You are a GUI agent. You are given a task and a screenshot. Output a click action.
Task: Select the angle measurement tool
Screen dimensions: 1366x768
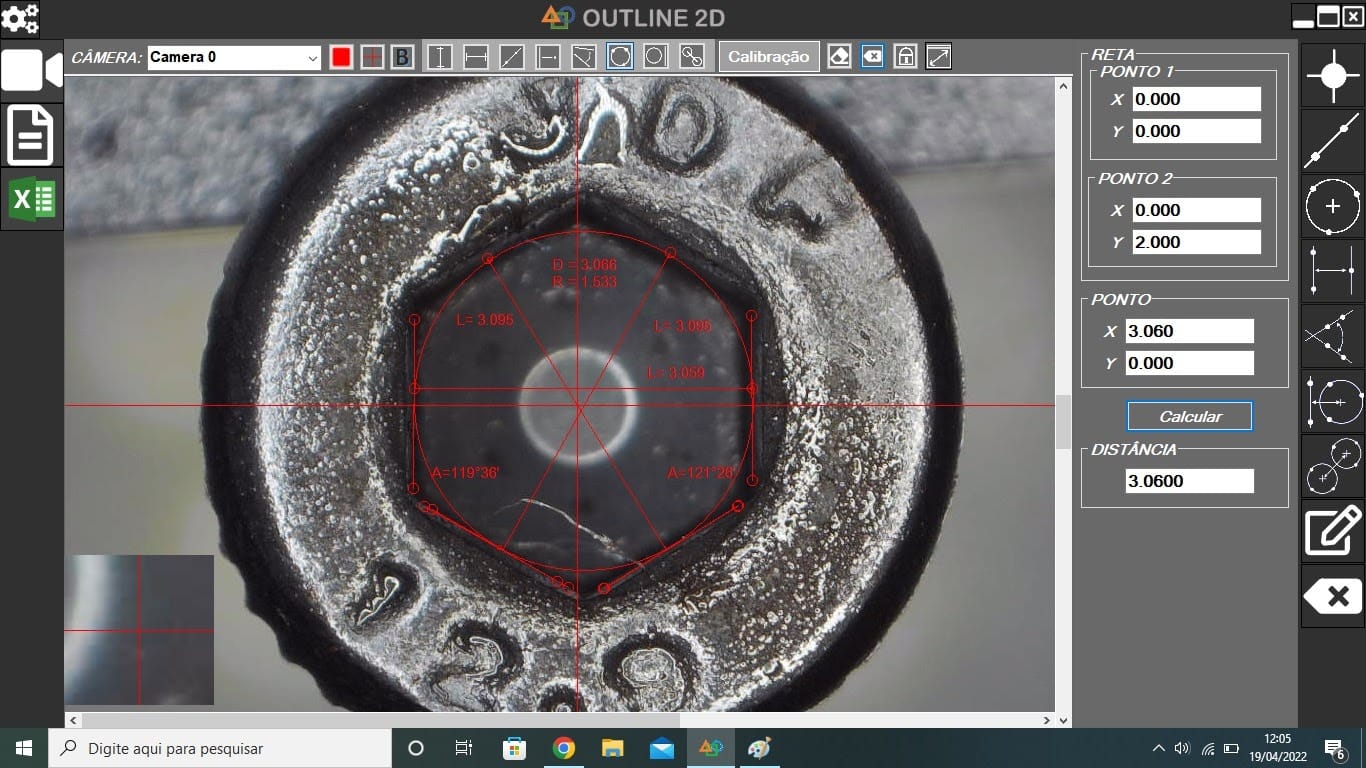coord(584,57)
